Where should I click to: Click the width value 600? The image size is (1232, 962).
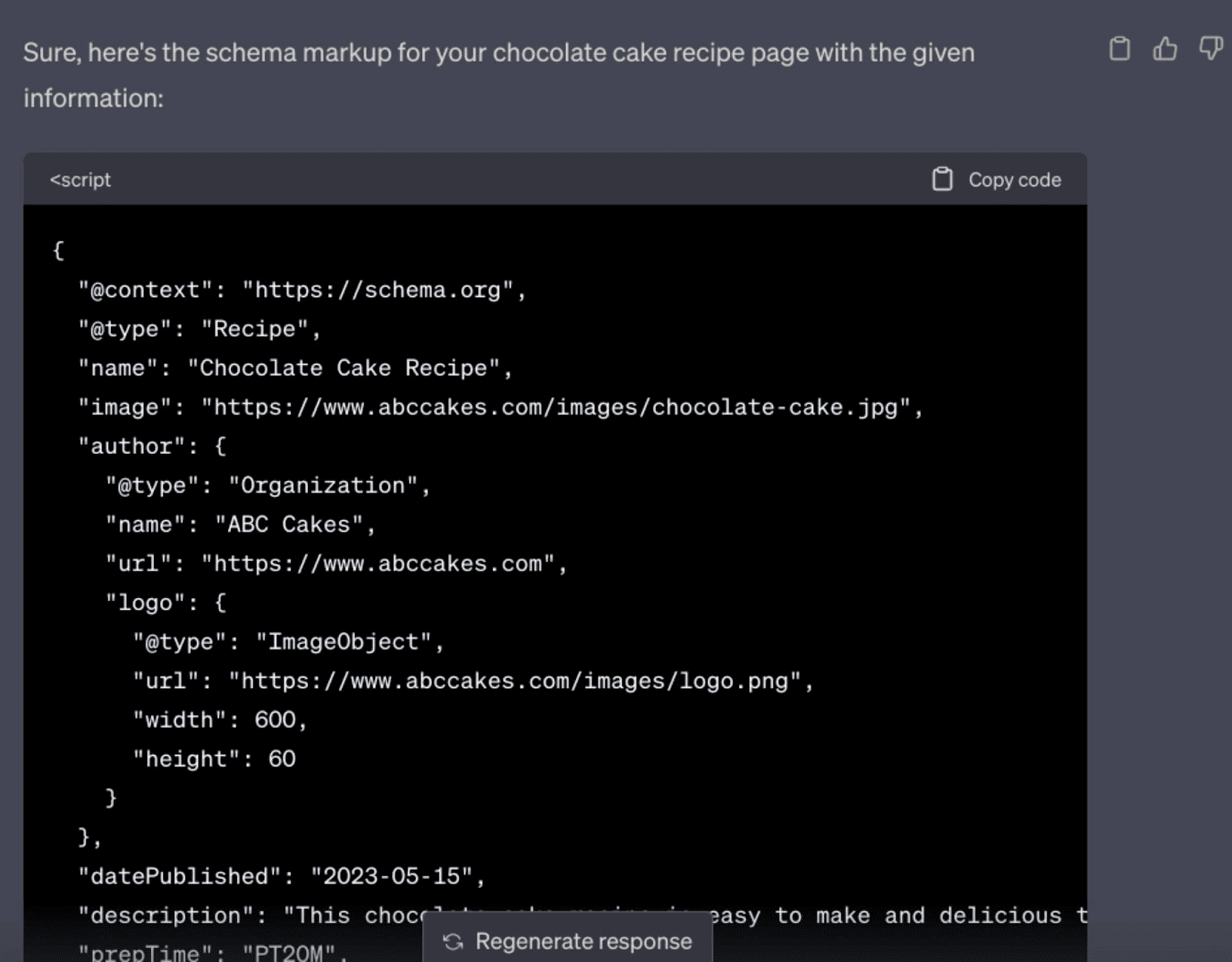275,720
